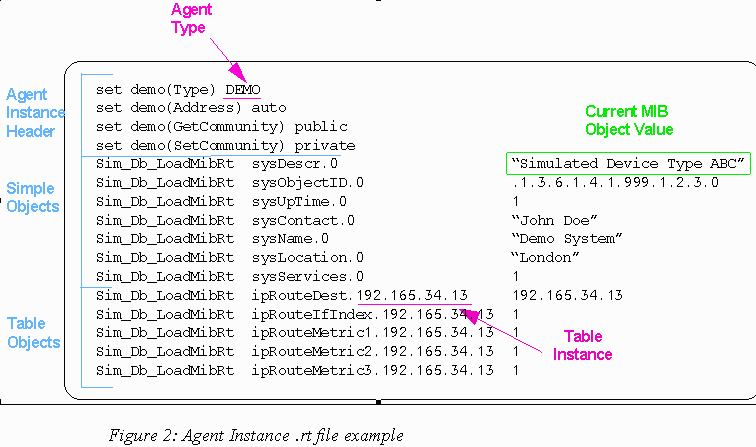
Task: Click the "John Doe" sysContact value
Action: pos(553,220)
